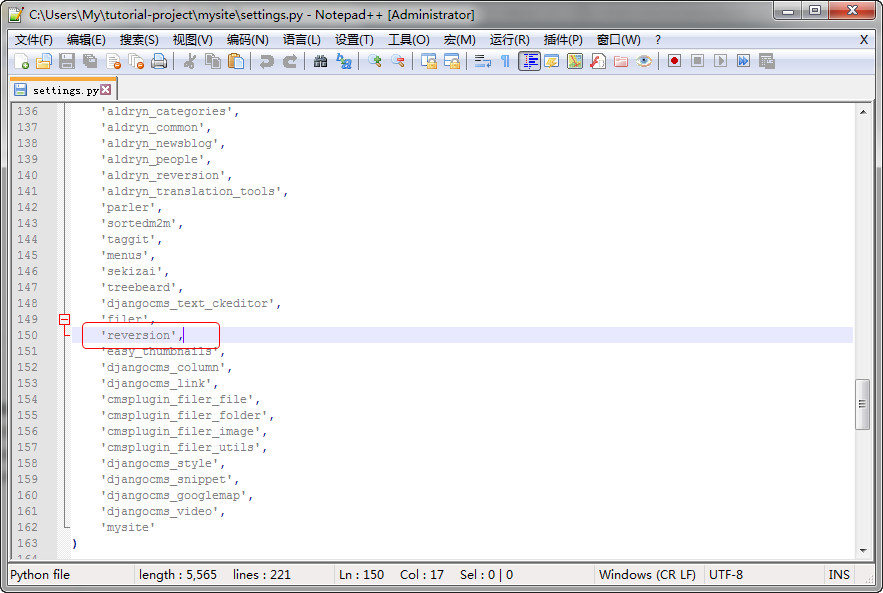Click Windows (CR LF) line ending in status bar

point(647,575)
